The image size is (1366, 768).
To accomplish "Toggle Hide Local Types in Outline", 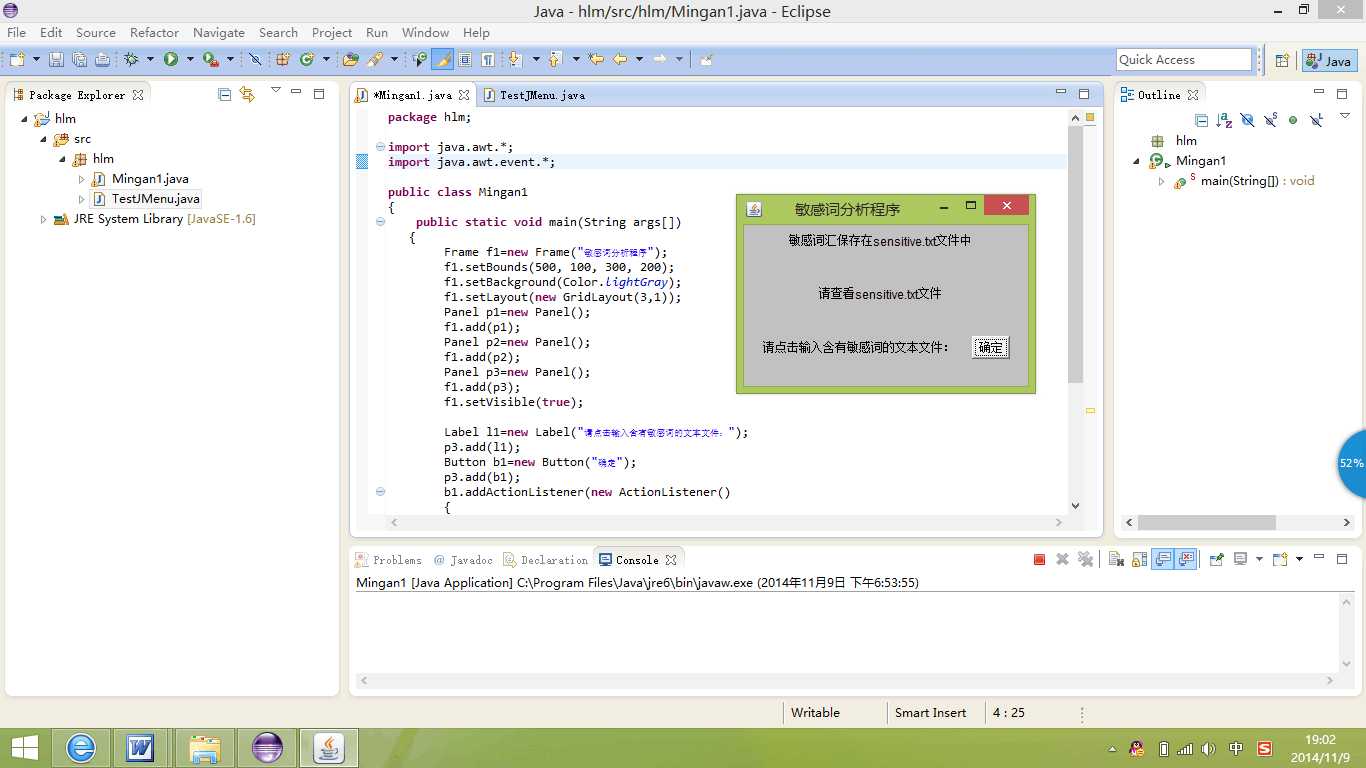I will click(x=1316, y=120).
